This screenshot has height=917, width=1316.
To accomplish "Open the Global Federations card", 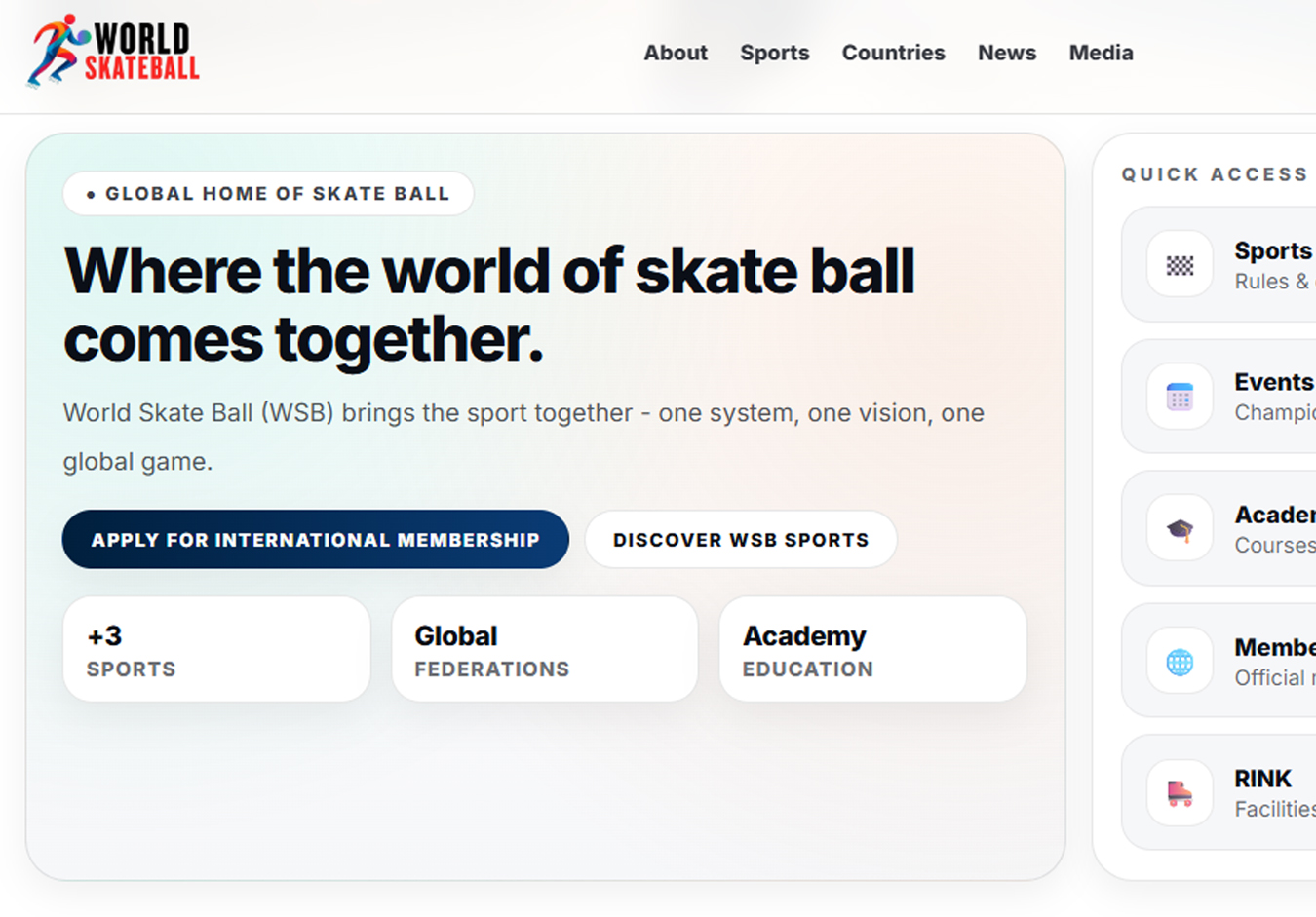I will (545, 650).
